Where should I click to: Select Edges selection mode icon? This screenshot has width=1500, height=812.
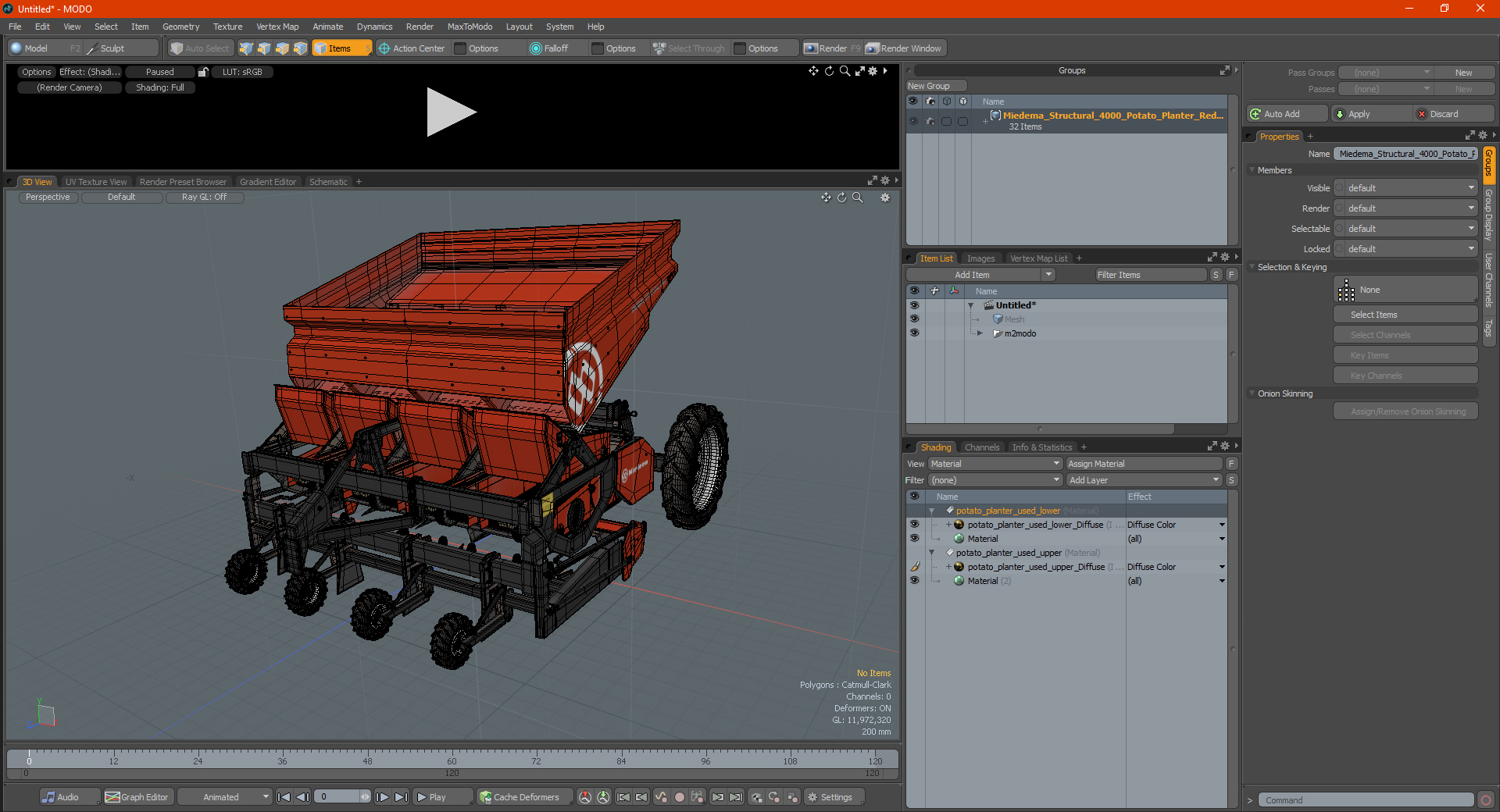(x=264, y=48)
